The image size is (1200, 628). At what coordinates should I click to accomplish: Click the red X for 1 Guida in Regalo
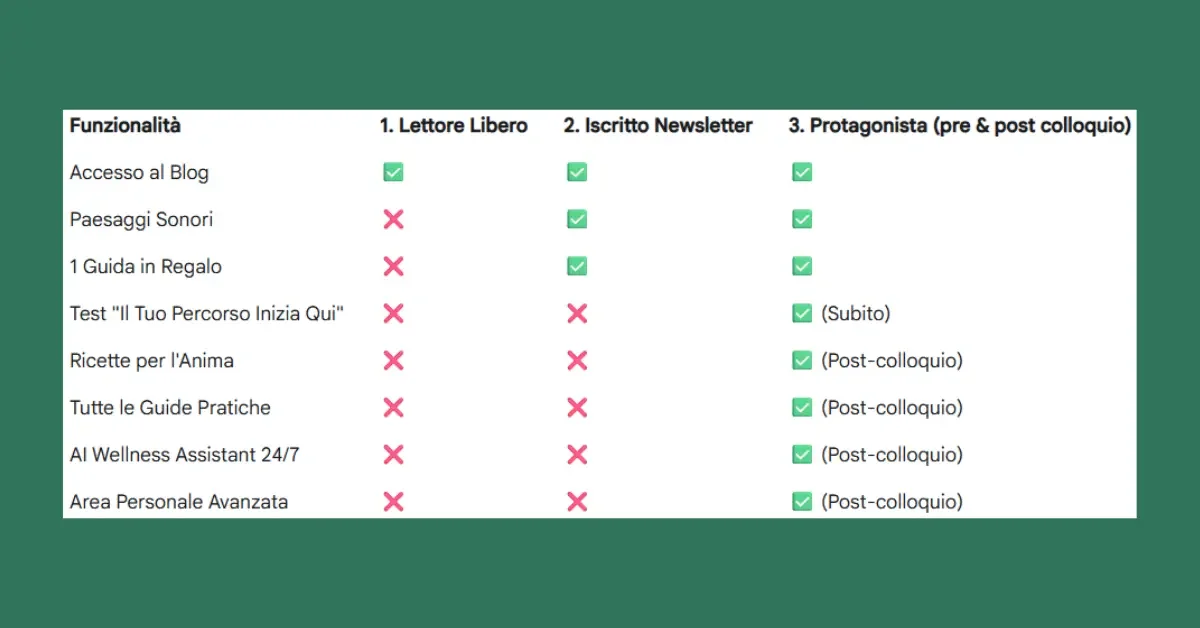click(393, 267)
